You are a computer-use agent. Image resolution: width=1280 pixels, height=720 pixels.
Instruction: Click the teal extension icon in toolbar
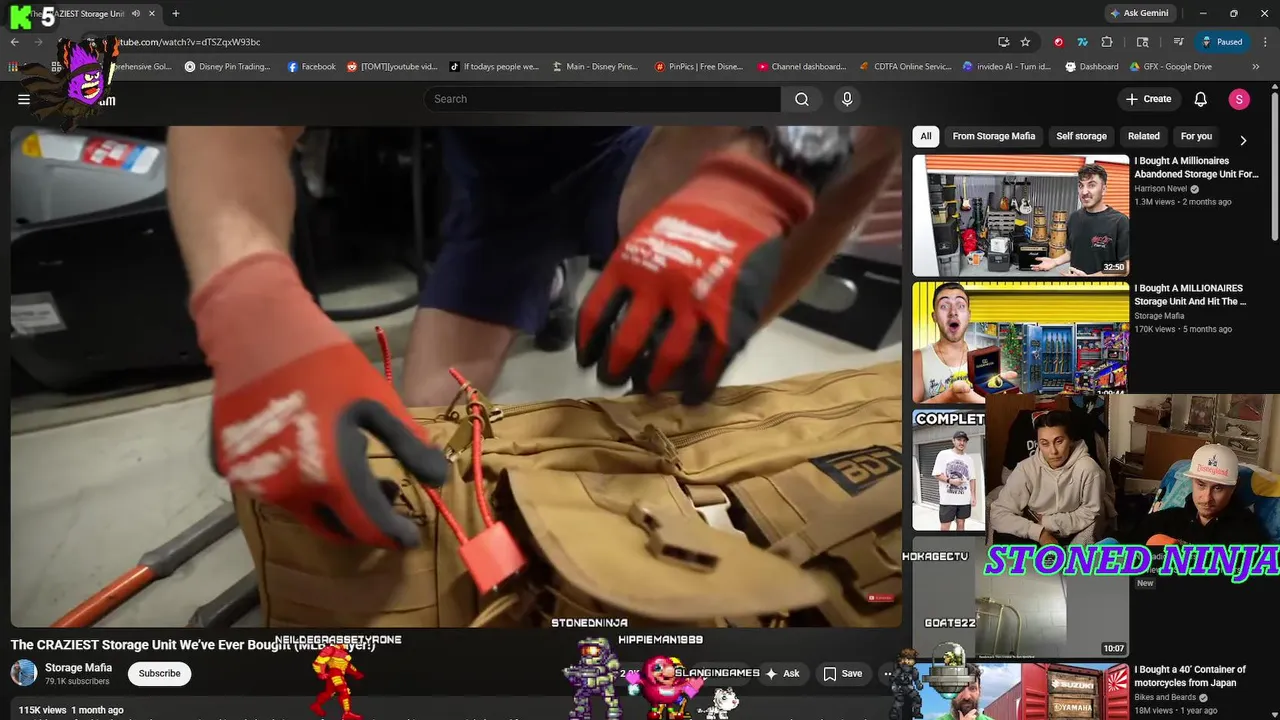[1083, 42]
